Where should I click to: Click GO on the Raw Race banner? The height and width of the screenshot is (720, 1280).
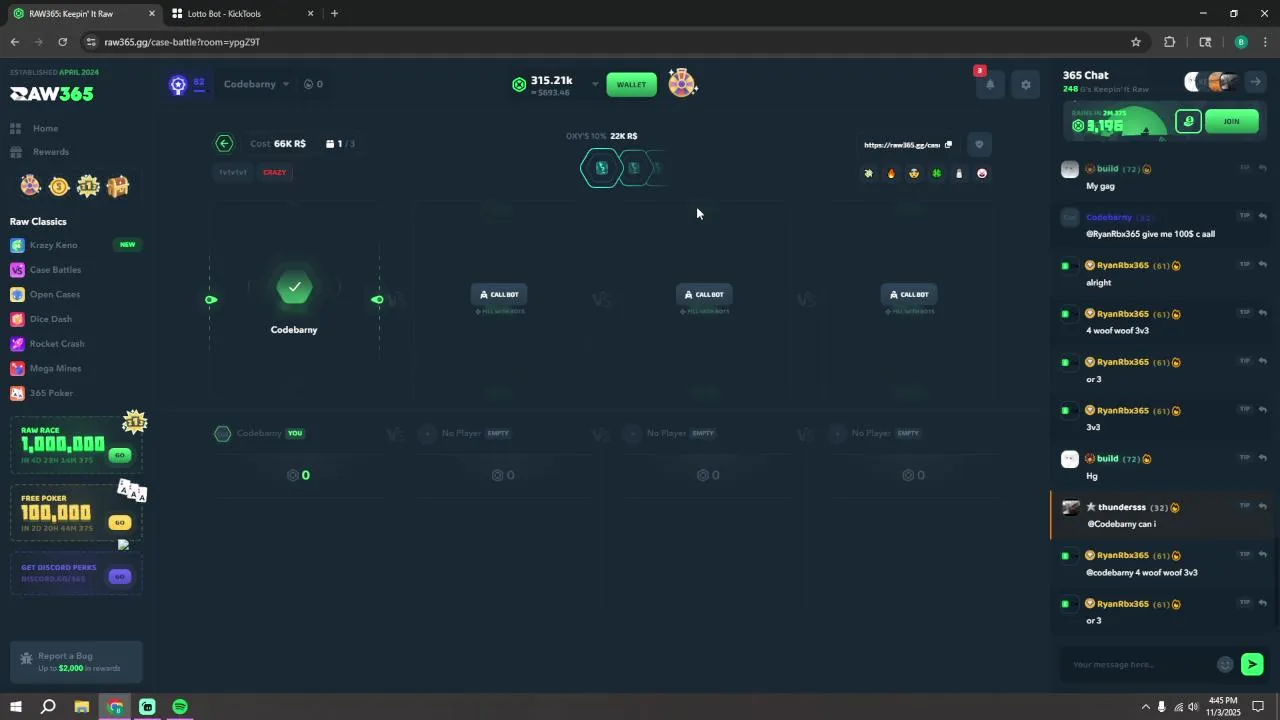(120, 455)
